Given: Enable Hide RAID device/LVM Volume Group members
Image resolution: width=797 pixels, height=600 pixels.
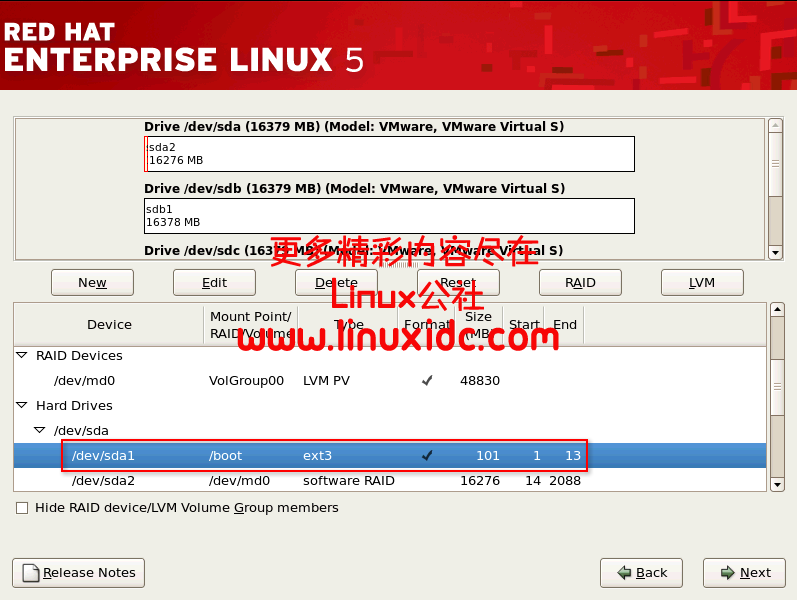Looking at the screenshot, I should pos(22,508).
